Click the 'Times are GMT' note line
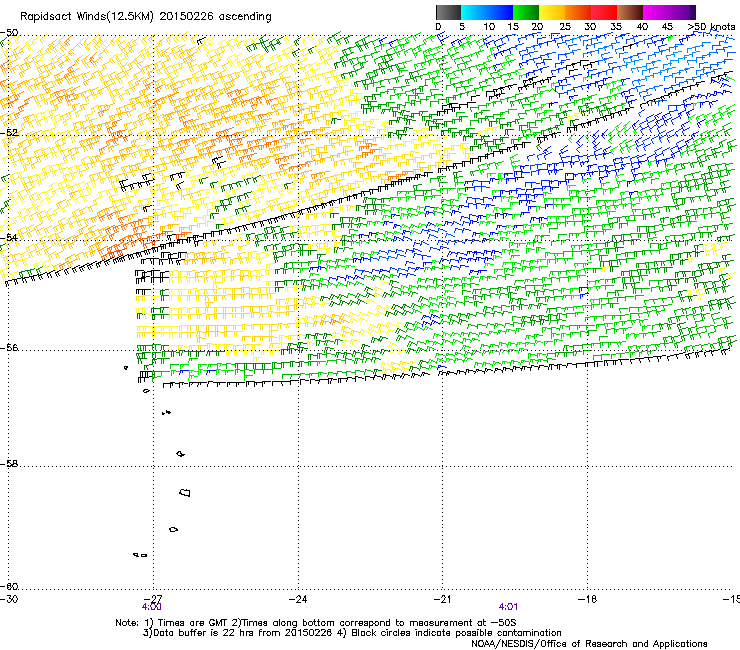Viewport: 740px width, 650px height. tap(316, 623)
